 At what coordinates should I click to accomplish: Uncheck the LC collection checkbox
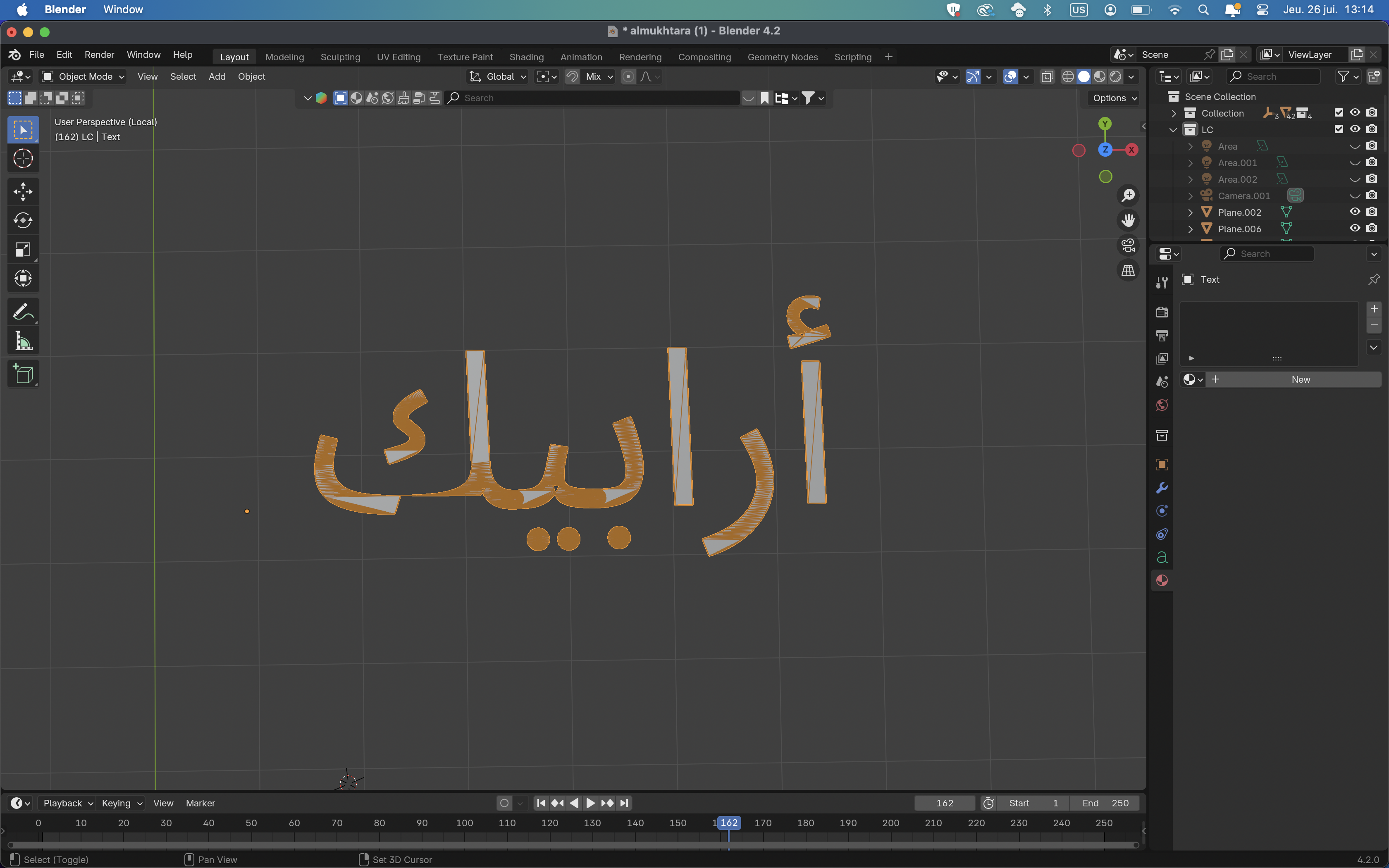(1339, 129)
